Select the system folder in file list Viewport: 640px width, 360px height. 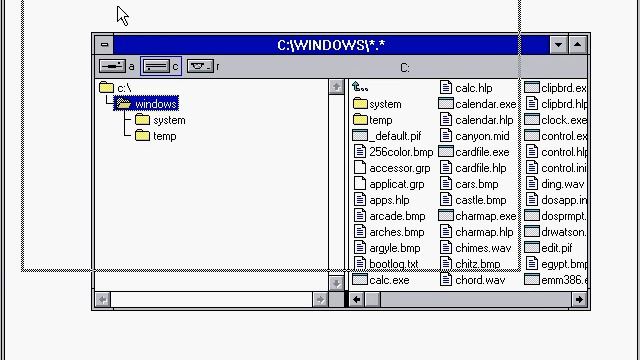(x=377, y=104)
